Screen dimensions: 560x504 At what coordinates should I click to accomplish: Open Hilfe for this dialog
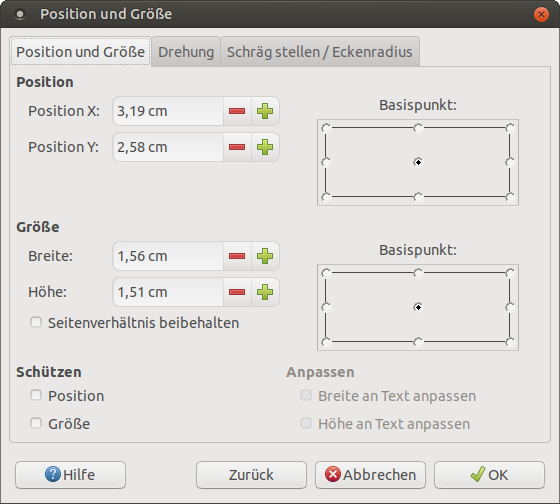click(70, 475)
